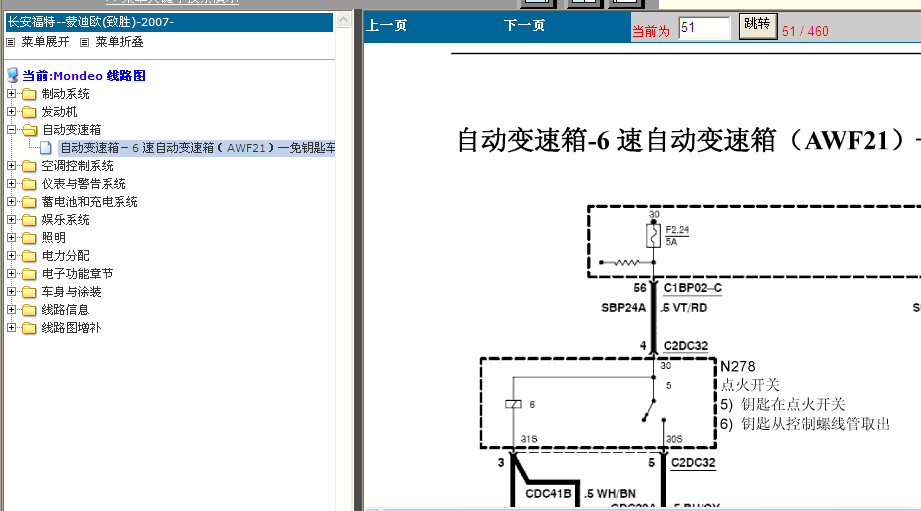The height and width of the screenshot is (511, 921).
Task: Select the 自动变速箱 folder label
Action: (x=72, y=130)
